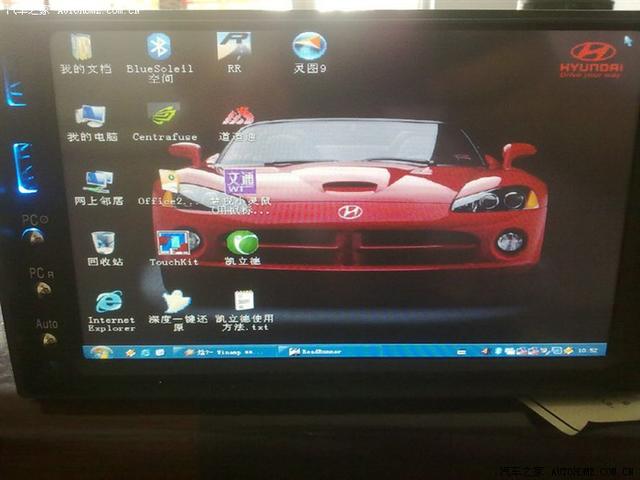Launch the purple 文通 icon
Viewport: 640px width, 480px height.
click(240, 182)
